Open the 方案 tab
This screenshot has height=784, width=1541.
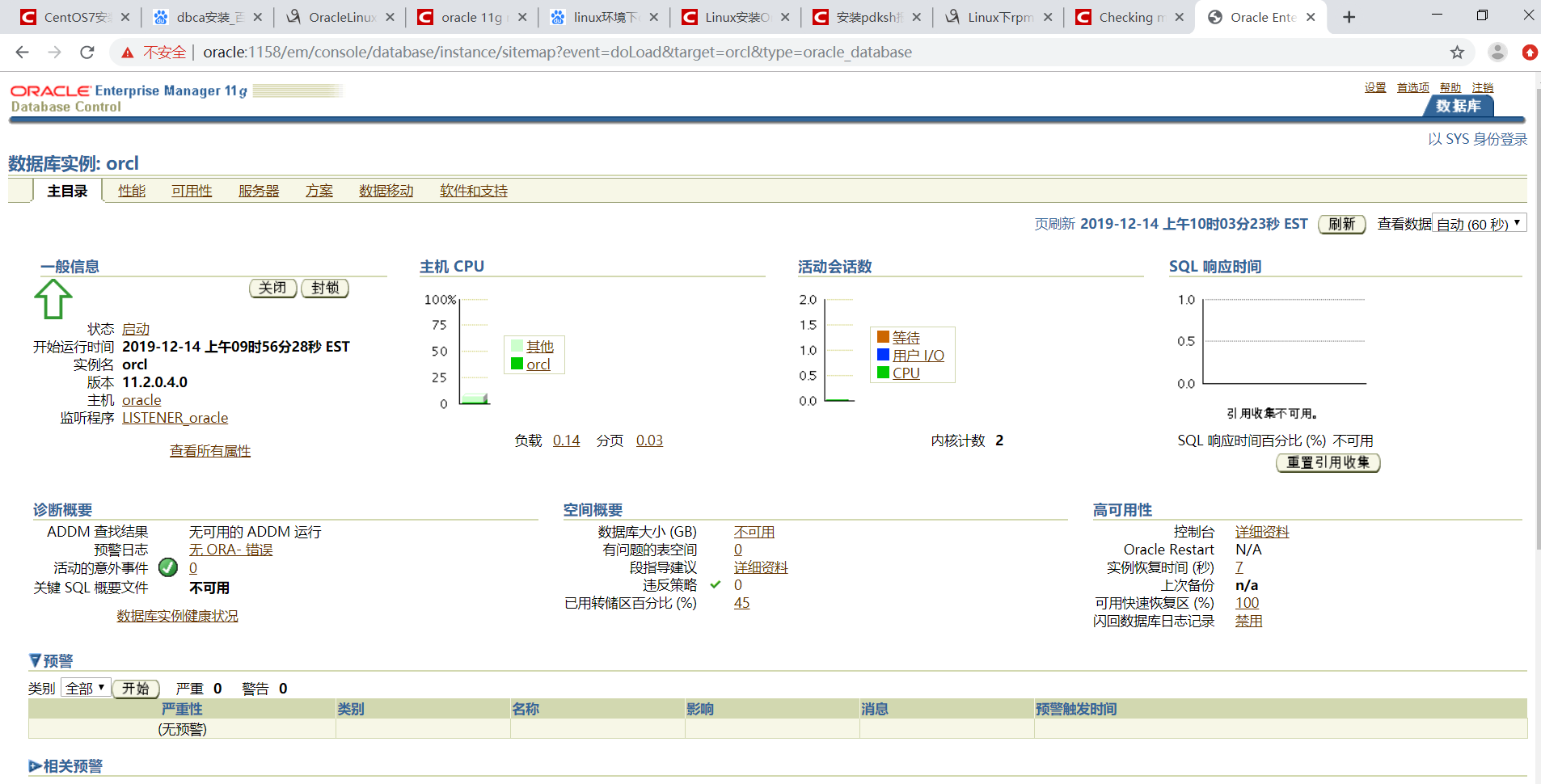tap(319, 191)
